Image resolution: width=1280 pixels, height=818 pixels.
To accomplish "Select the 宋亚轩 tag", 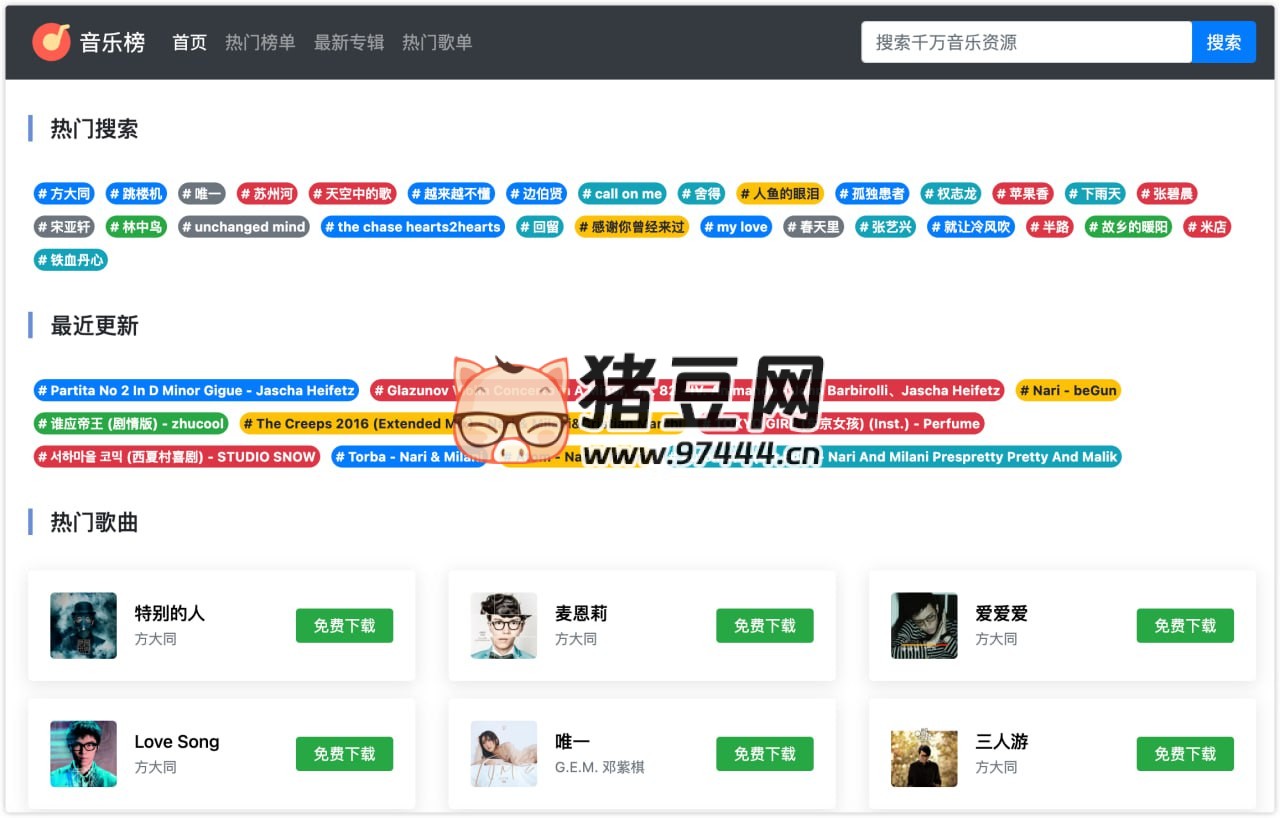I will [64, 227].
